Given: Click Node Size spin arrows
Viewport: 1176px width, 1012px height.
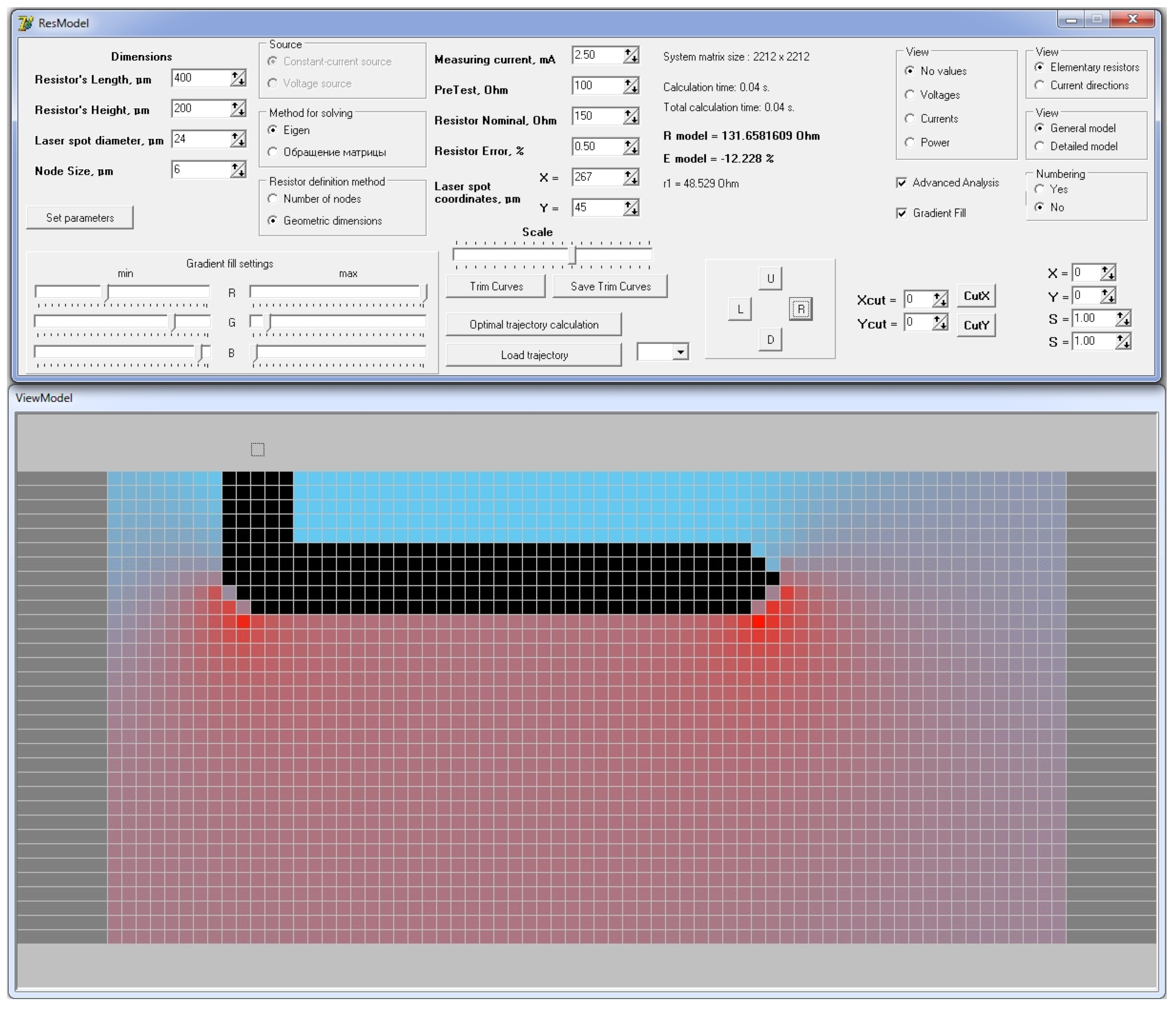Looking at the screenshot, I should tap(238, 170).
